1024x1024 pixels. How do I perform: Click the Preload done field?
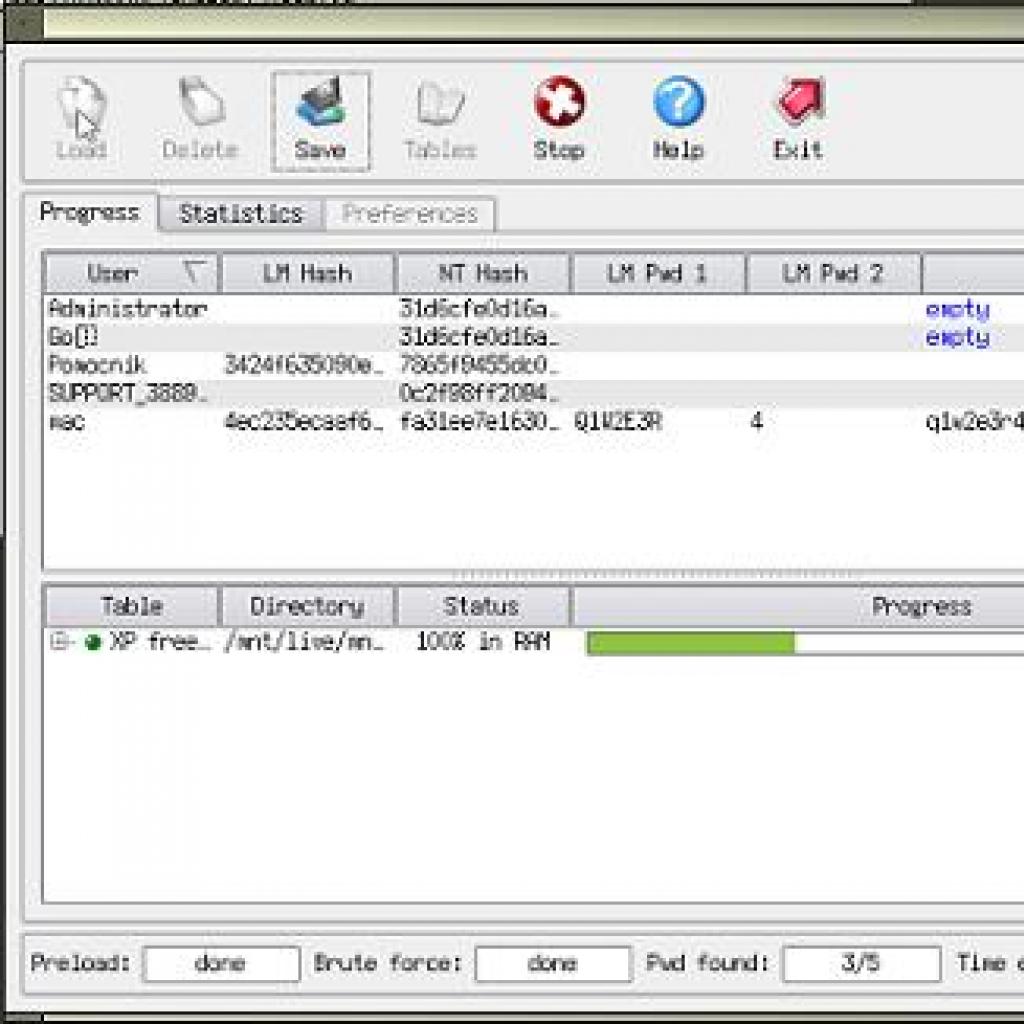click(221, 963)
